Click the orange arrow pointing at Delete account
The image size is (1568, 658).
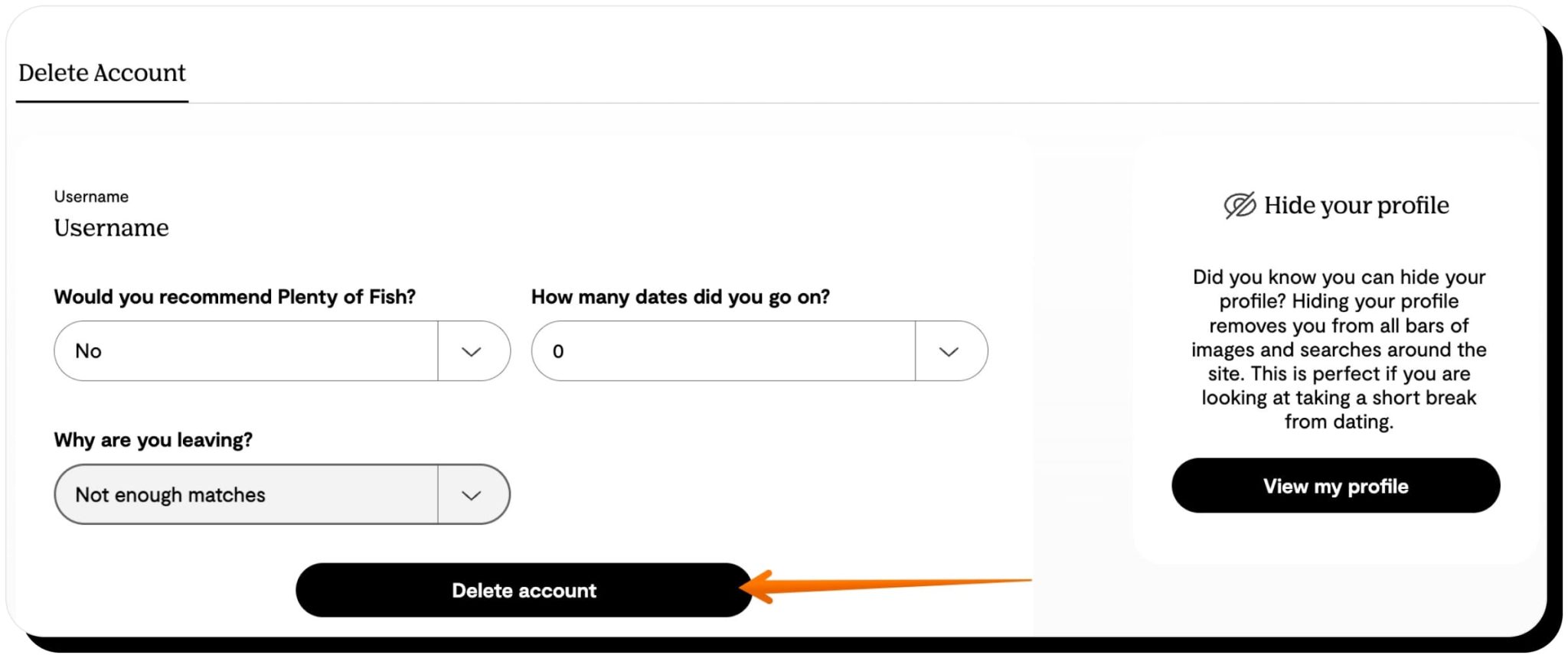(880, 588)
